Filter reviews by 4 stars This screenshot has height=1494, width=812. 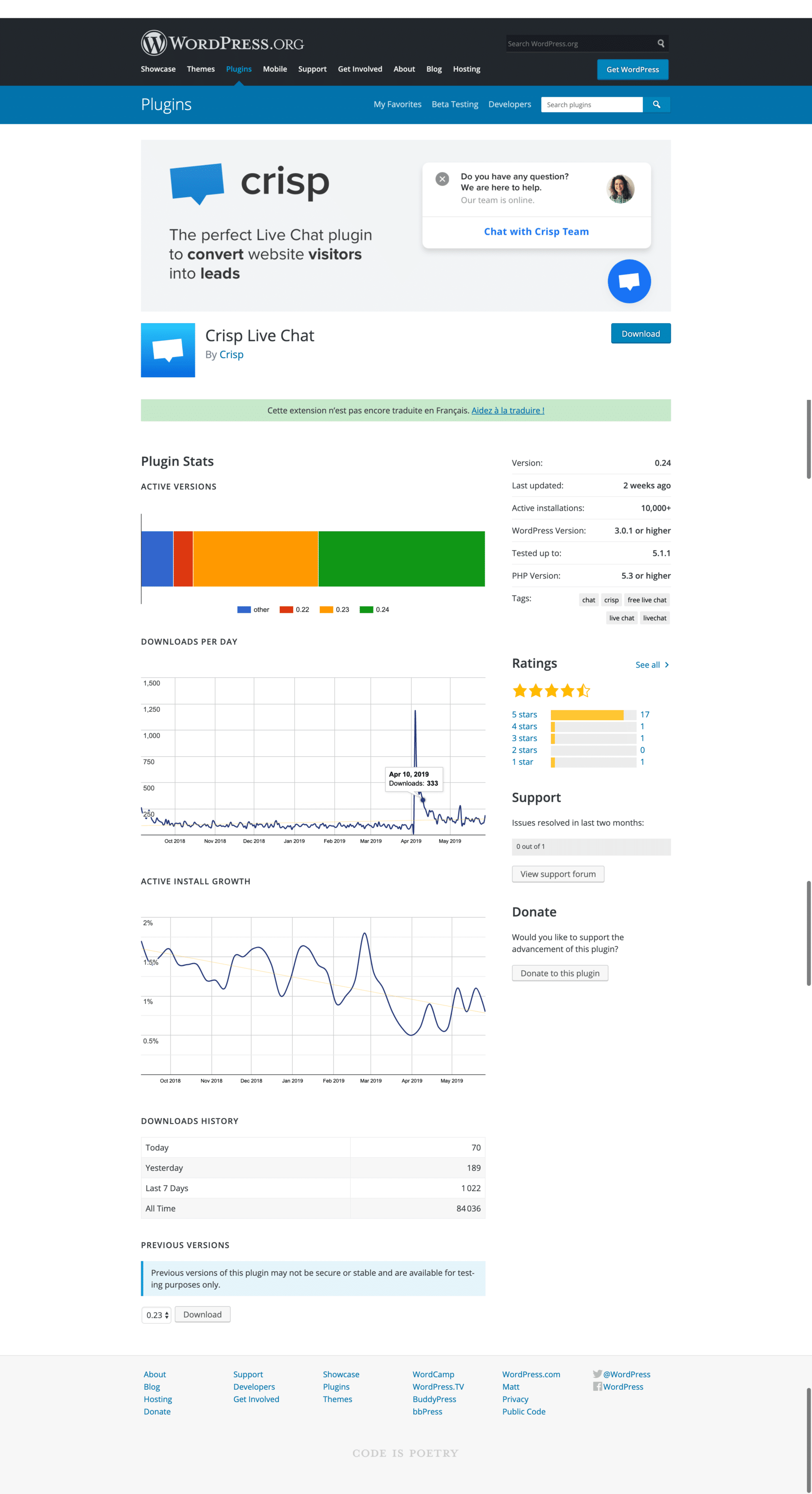tap(524, 727)
